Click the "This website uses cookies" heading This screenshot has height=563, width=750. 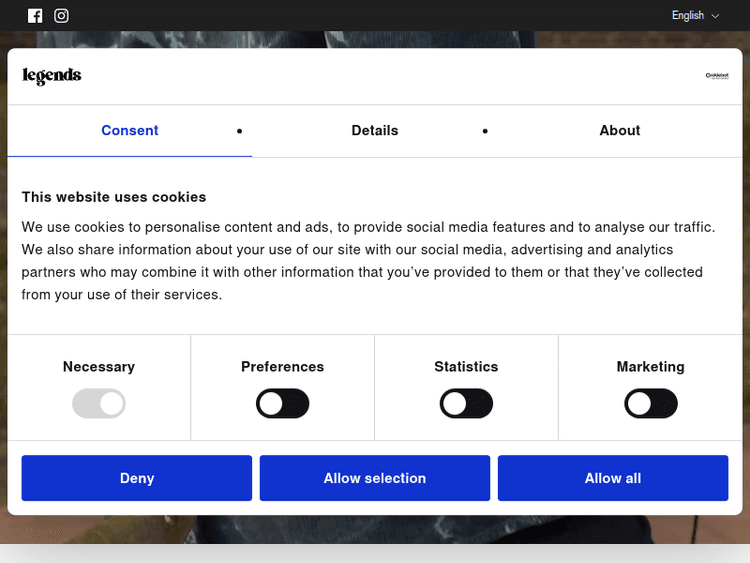(x=114, y=197)
